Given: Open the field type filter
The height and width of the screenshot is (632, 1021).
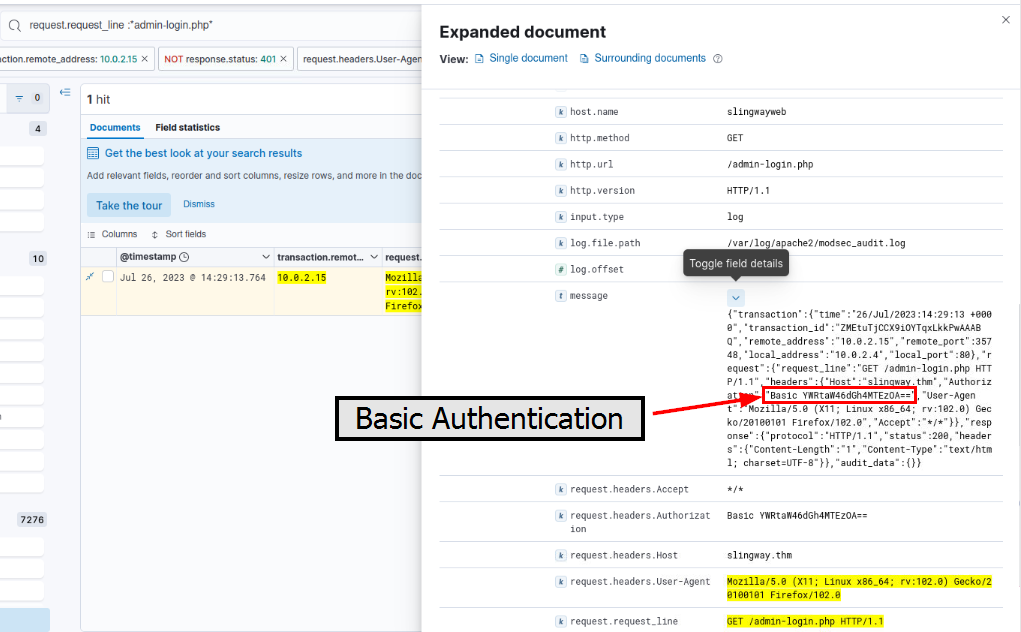Looking at the screenshot, I should point(20,98).
